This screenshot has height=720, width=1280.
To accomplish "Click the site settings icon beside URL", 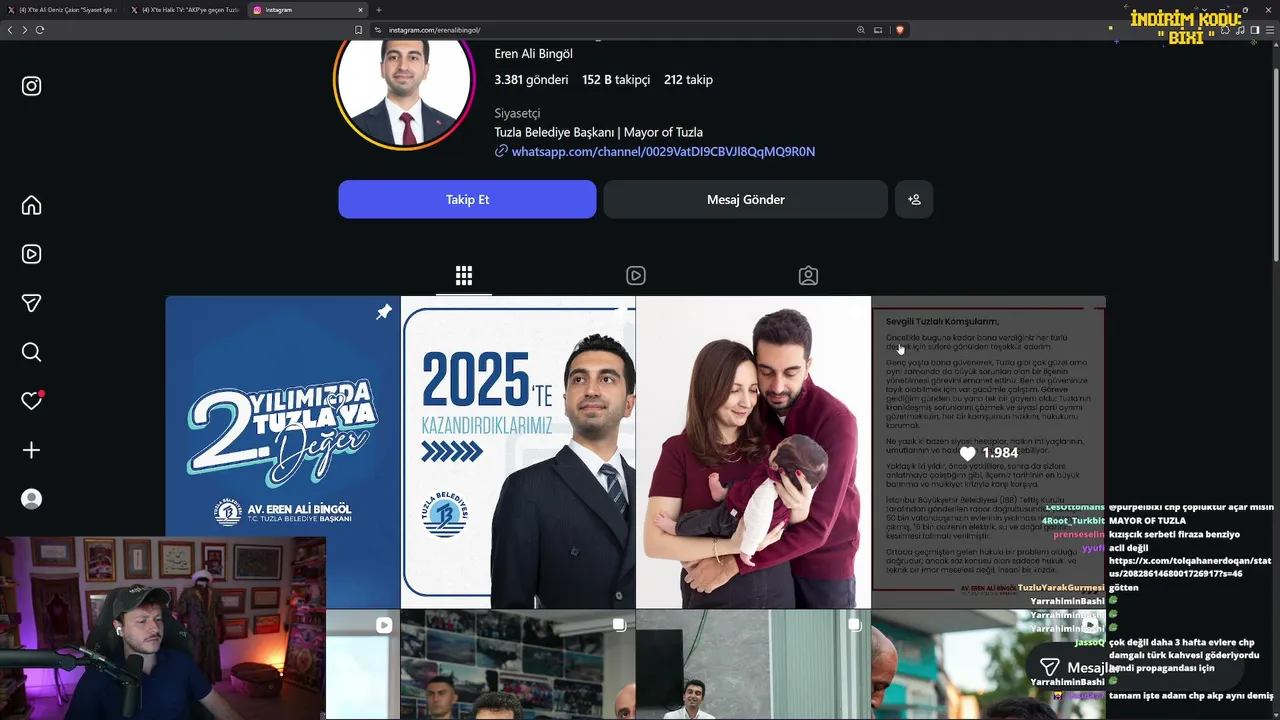I will (x=379, y=30).
